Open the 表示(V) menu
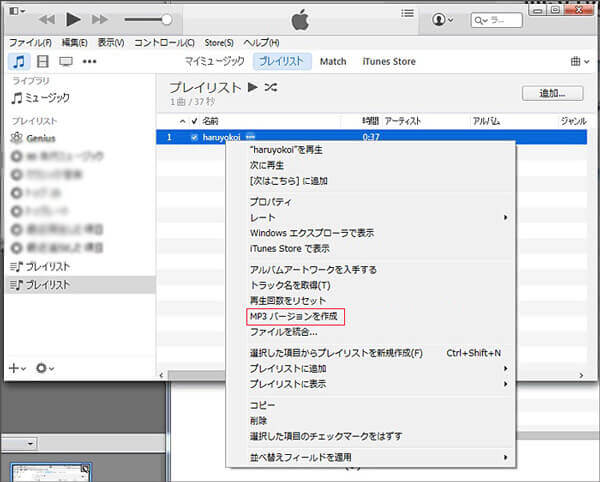This screenshot has width=600, height=482. (x=111, y=42)
